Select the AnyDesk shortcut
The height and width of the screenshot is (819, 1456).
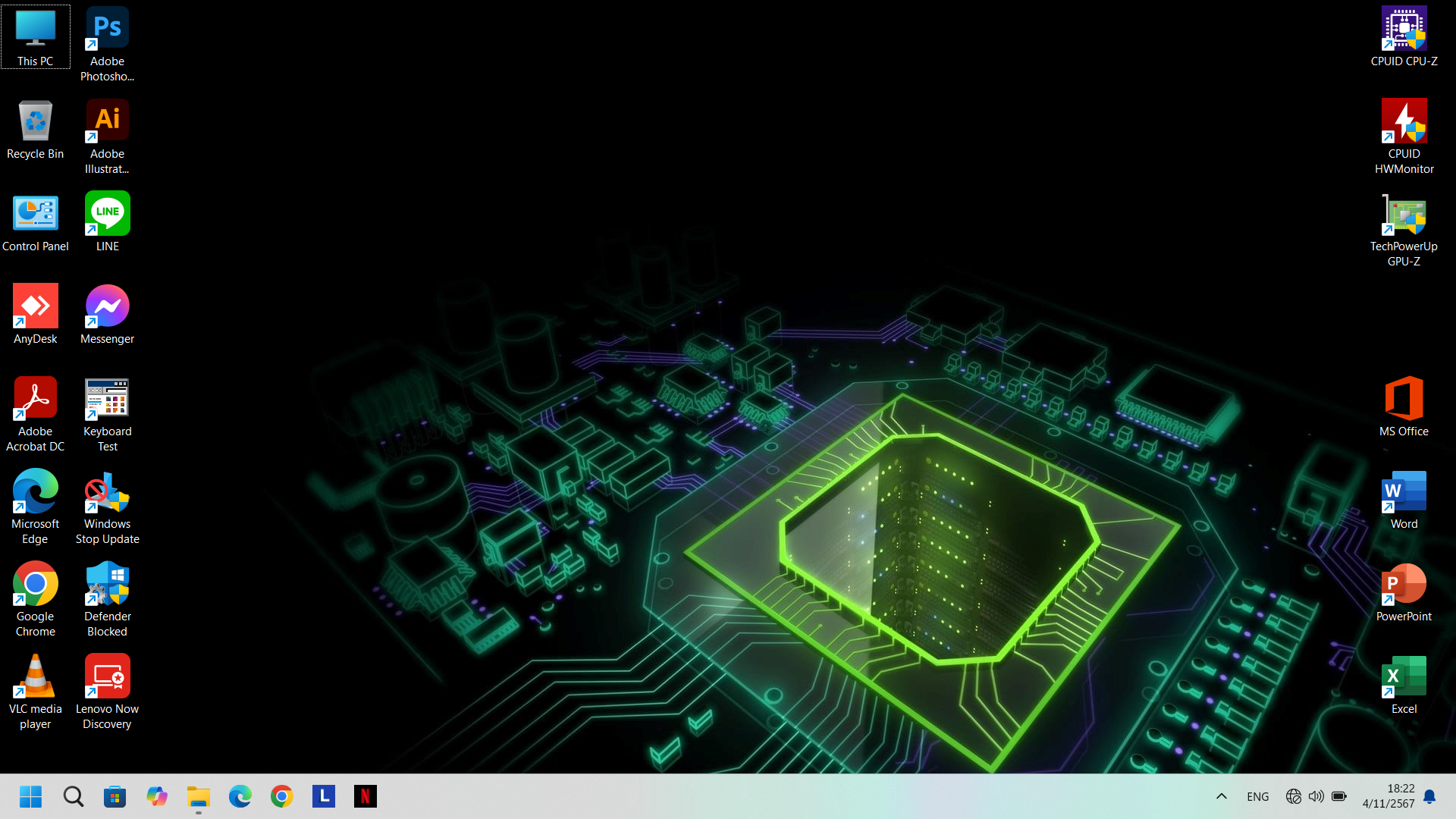pos(36,315)
